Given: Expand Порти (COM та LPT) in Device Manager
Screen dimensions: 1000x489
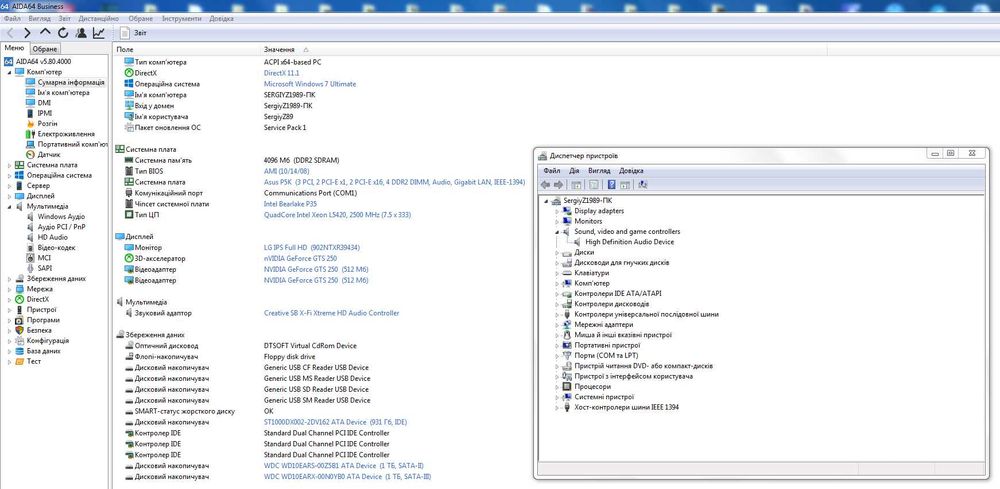Looking at the screenshot, I should coord(557,355).
